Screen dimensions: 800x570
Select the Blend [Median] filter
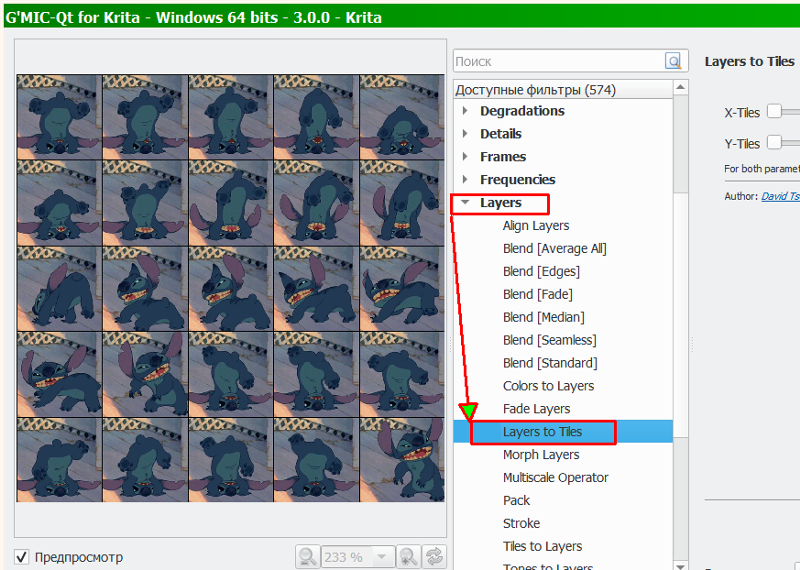coord(543,317)
